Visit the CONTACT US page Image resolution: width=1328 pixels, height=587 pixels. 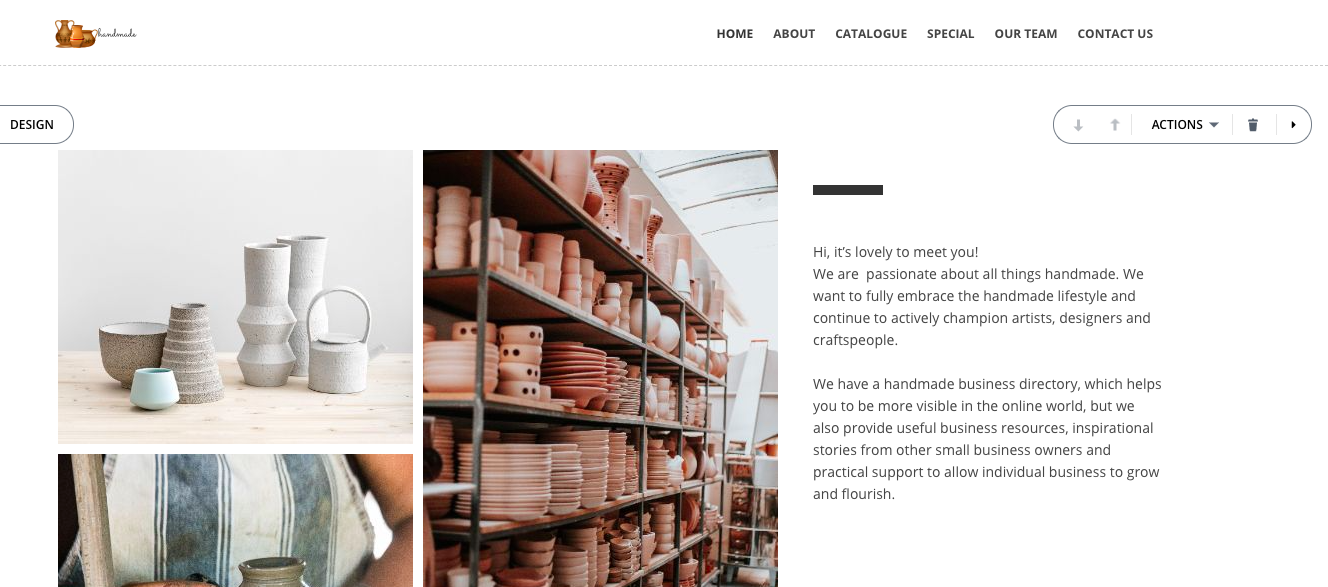click(x=1115, y=34)
